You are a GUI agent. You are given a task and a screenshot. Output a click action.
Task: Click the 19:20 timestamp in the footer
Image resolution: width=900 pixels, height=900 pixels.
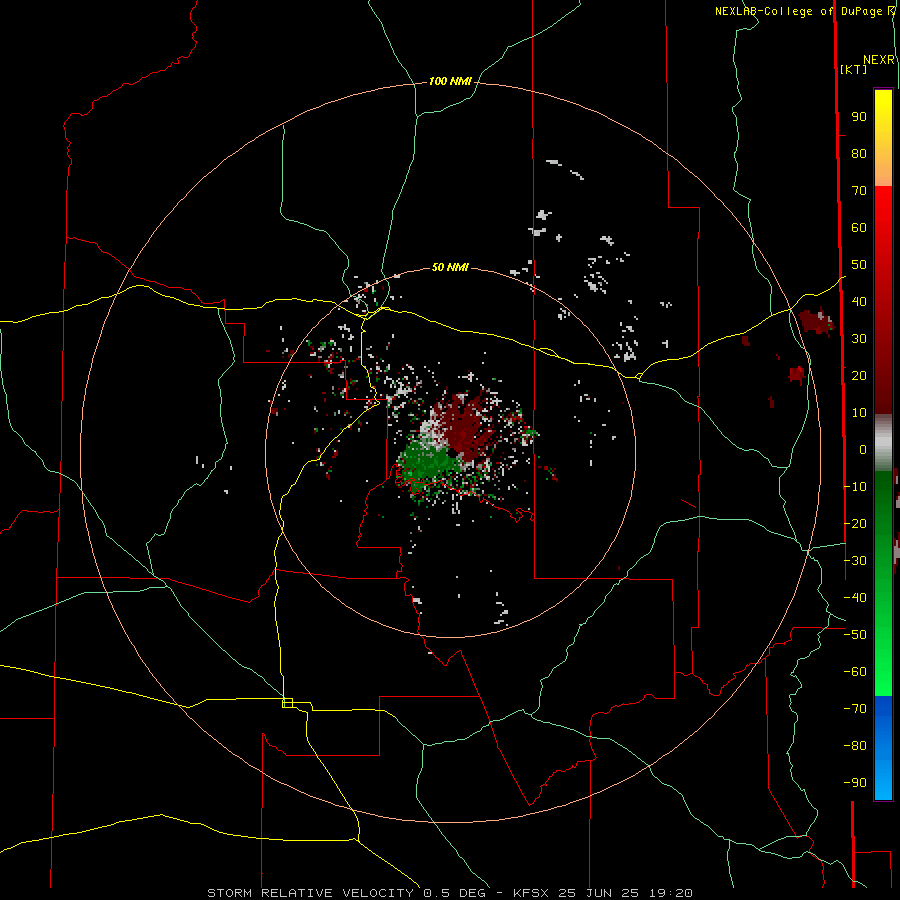click(670, 893)
